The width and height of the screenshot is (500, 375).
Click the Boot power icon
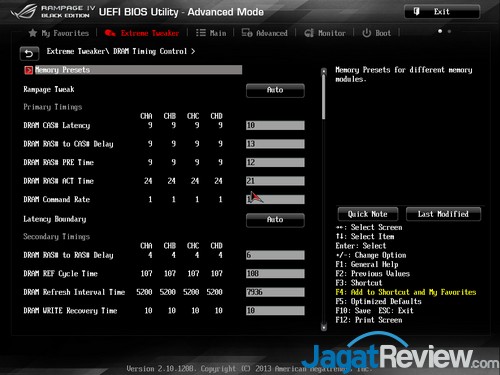[x=366, y=33]
